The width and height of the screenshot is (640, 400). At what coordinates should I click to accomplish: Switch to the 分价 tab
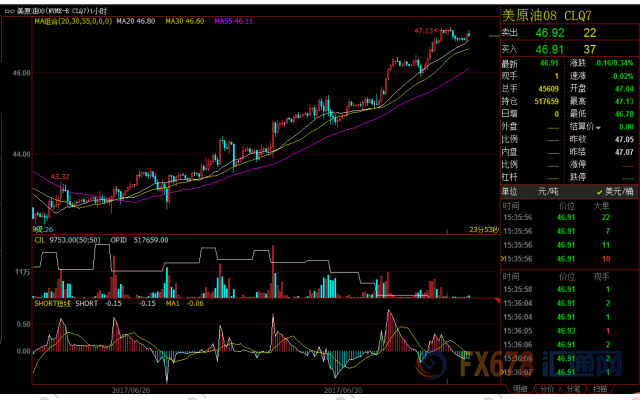point(547,389)
